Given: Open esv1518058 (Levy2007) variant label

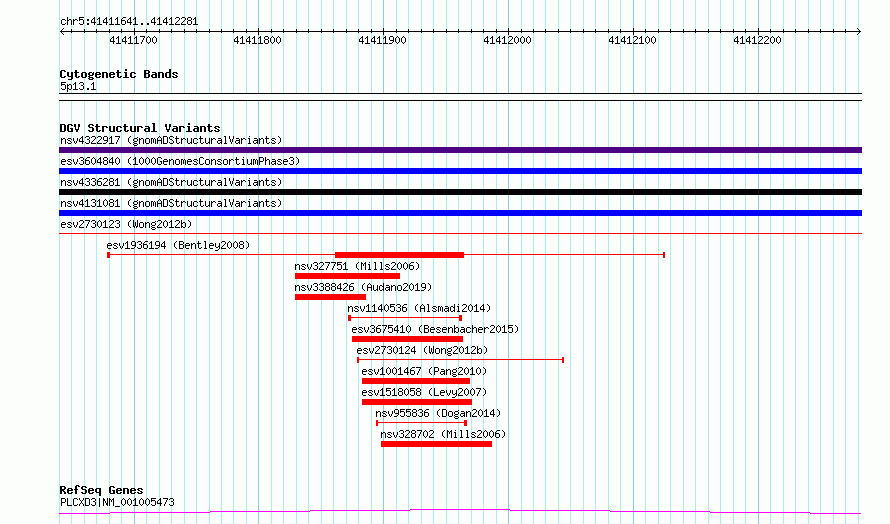Looking at the screenshot, I should [x=424, y=392].
